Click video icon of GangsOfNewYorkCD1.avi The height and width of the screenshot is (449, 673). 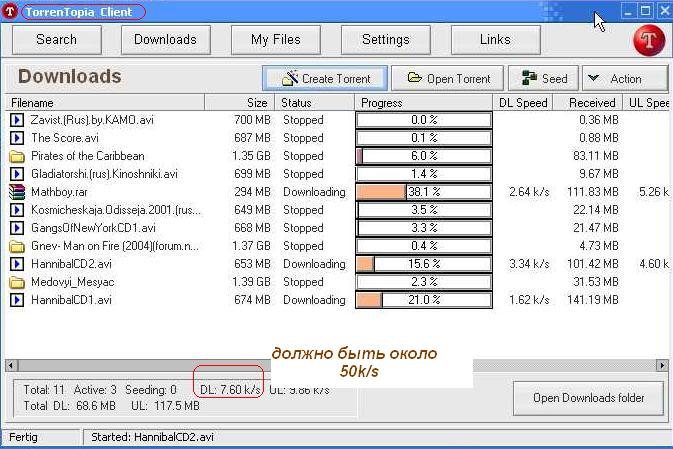[x=17, y=228]
